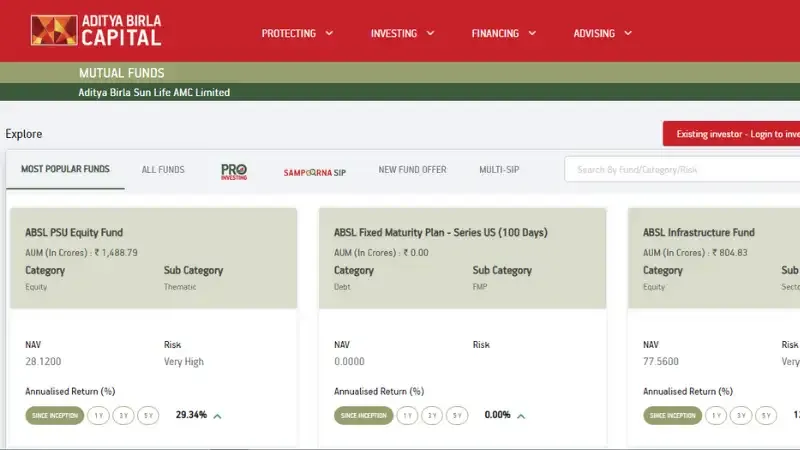Toggle return arrow beside 29.34%
Screen dimensions: 800x450
pyautogui.click(x=217, y=416)
